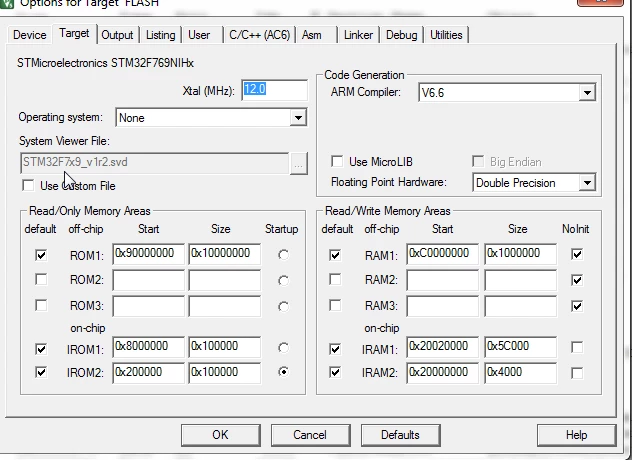The height and width of the screenshot is (460, 632).
Task: Toggle the Big Endian checkbox
Action: (x=478, y=162)
